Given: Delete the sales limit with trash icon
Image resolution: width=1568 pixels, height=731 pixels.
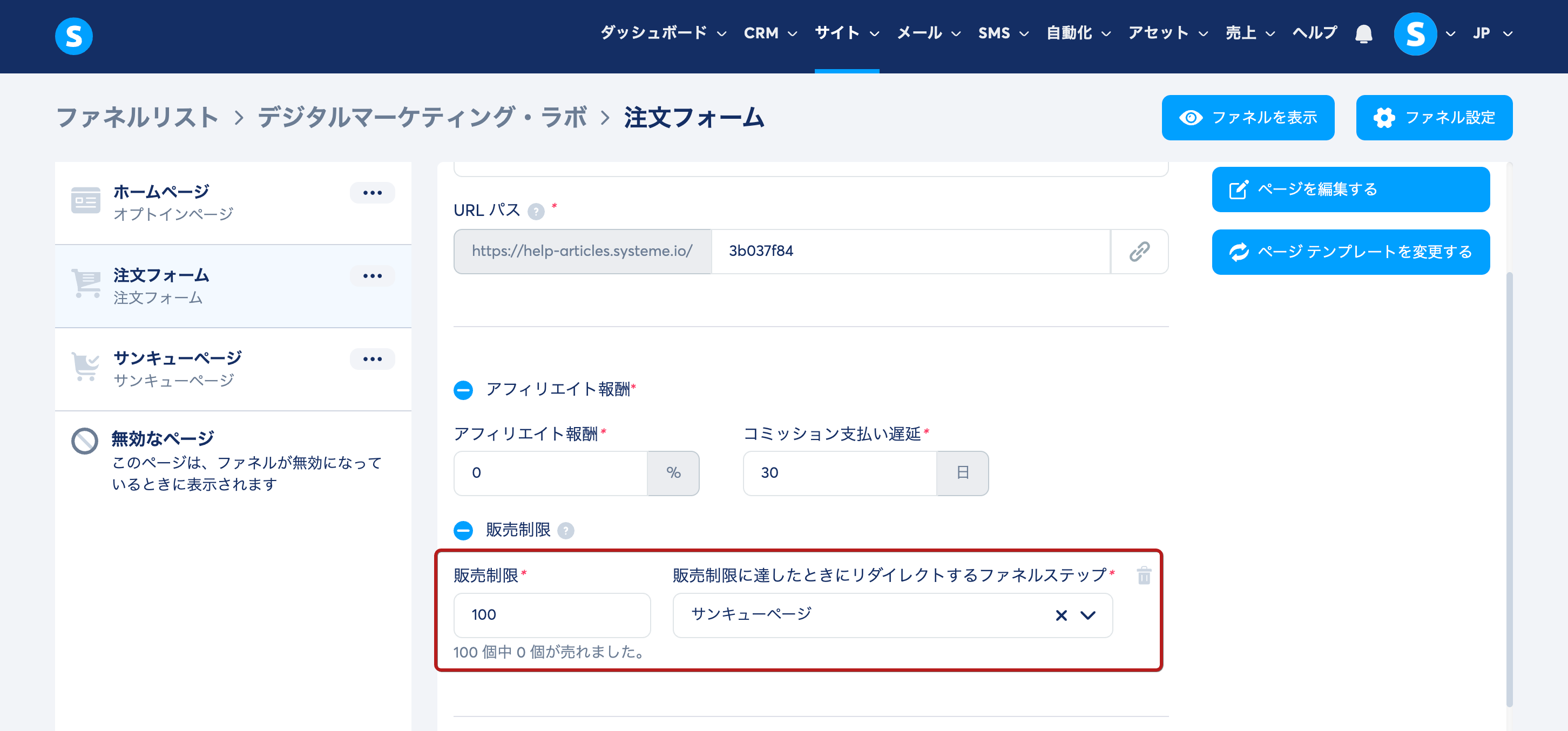Looking at the screenshot, I should tap(1144, 575).
